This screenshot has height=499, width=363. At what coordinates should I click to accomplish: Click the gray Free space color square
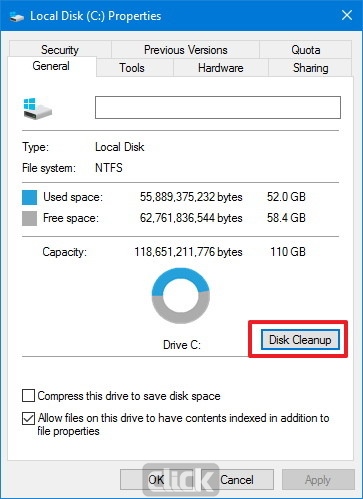[x=29, y=218]
